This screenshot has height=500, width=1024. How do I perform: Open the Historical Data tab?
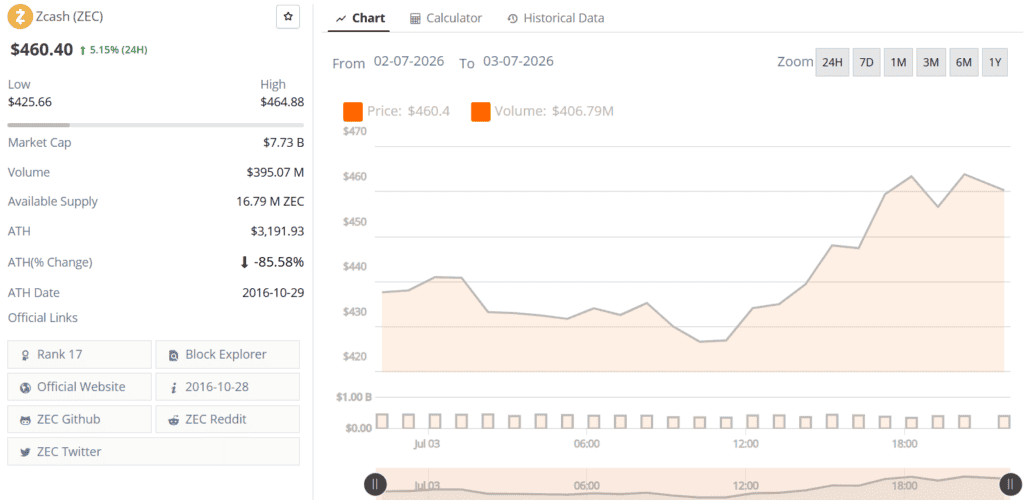click(x=556, y=18)
